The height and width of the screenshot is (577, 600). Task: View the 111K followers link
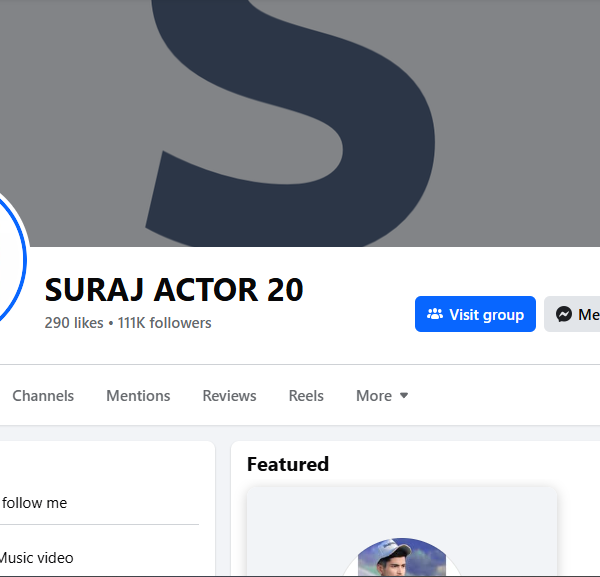tap(165, 323)
